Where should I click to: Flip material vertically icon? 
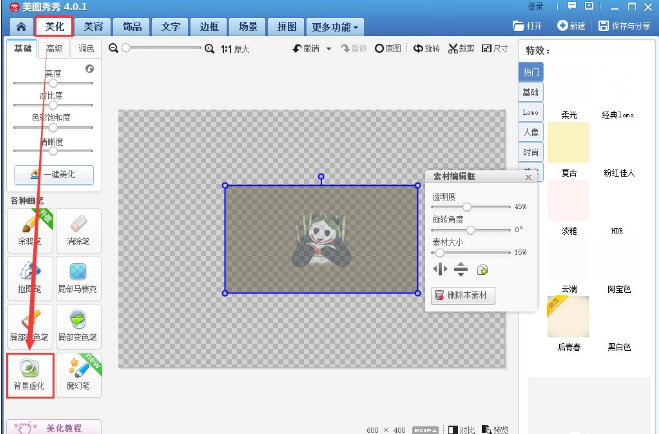tap(461, 269)
